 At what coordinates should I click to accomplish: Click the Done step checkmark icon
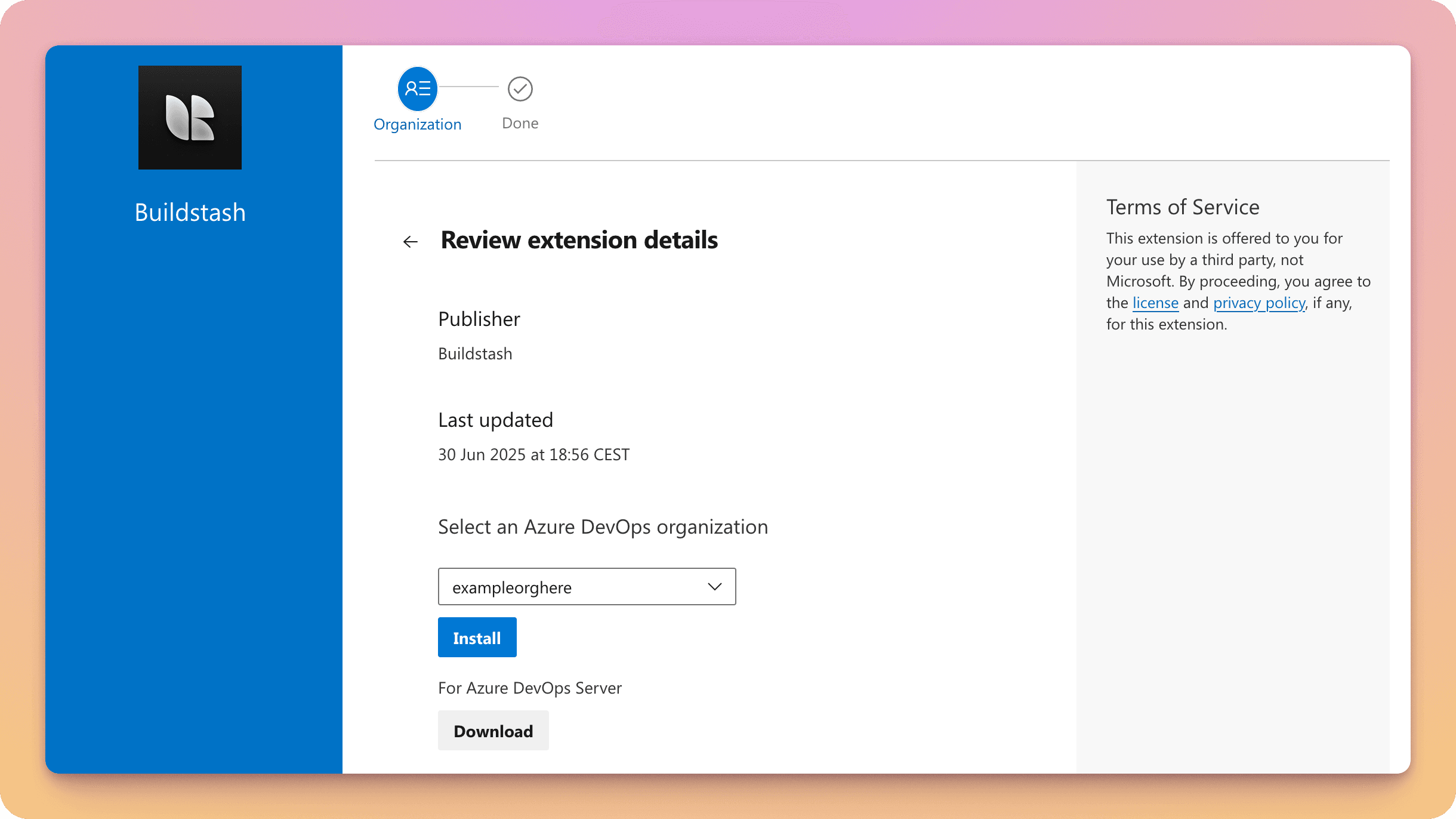click(520, 89)
